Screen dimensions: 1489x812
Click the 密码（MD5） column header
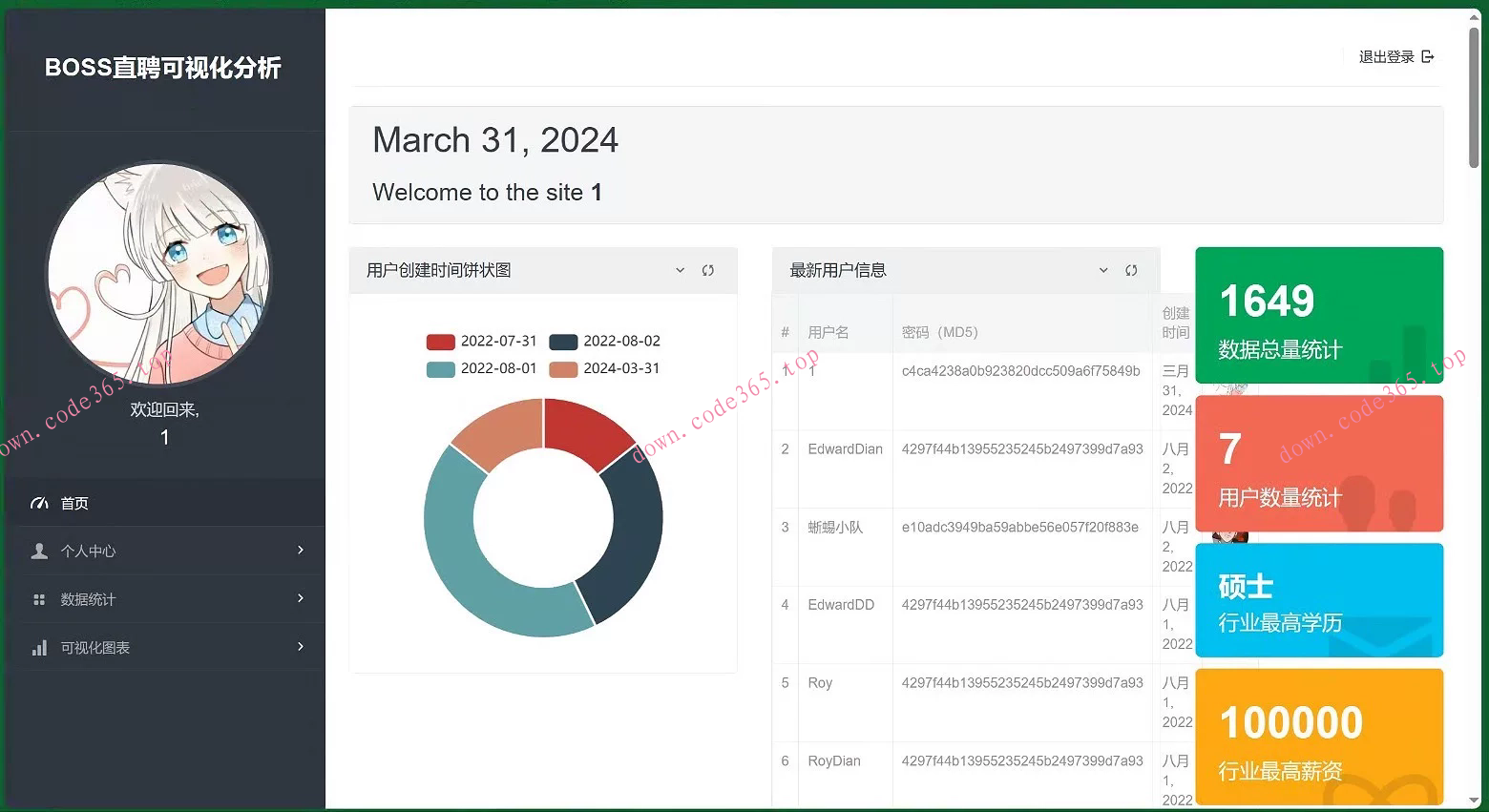click(x=940, y=332)
